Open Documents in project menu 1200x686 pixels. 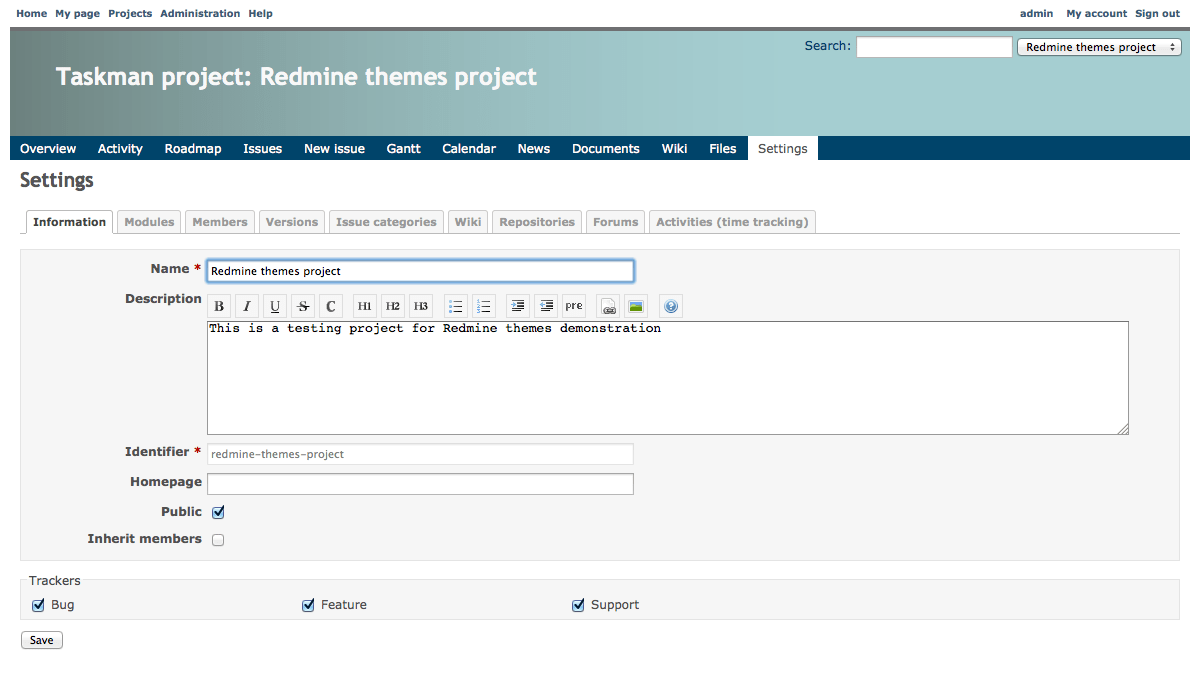coord(606,149)
